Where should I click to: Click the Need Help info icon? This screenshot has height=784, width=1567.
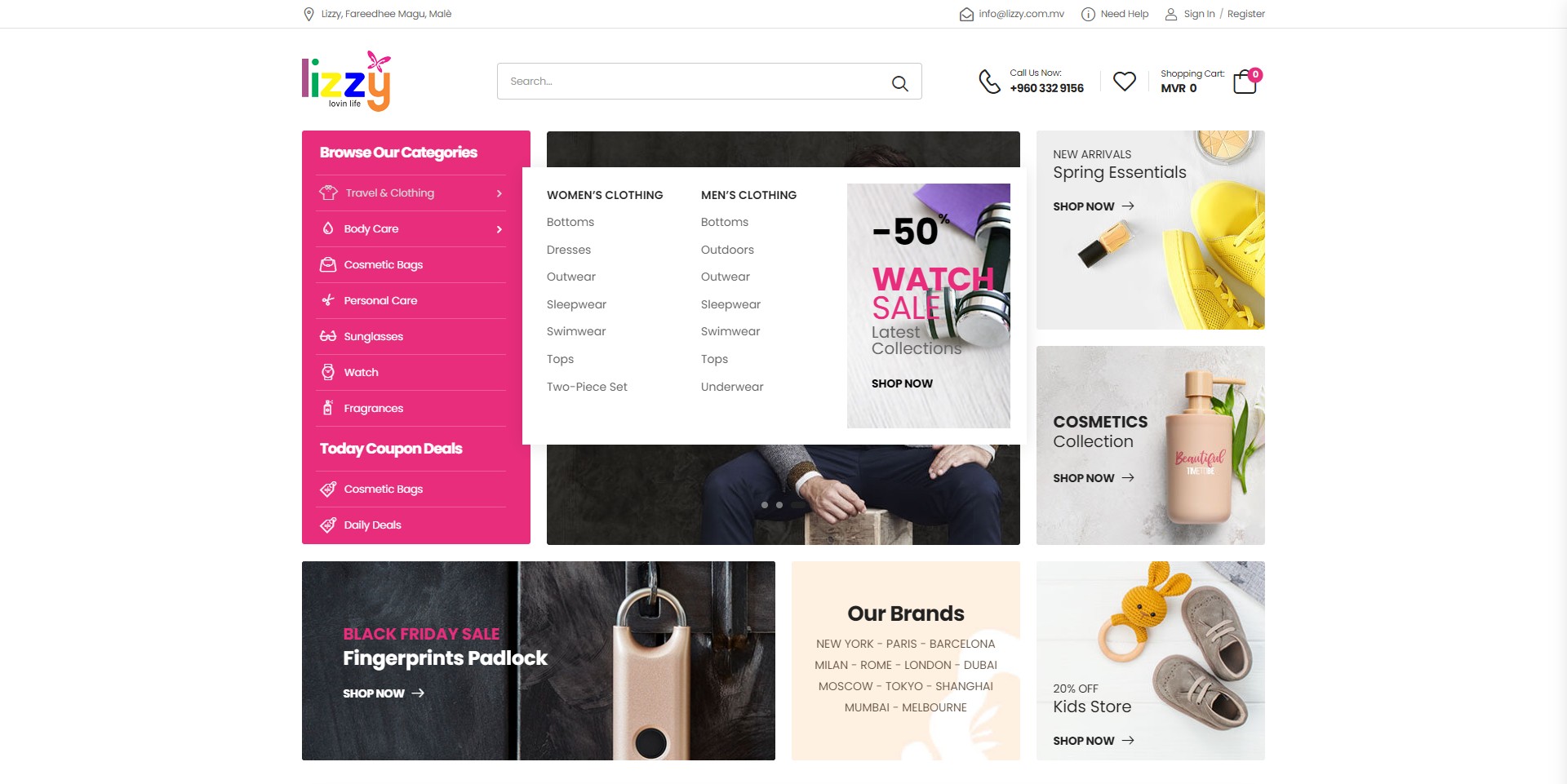[1088, 14]
